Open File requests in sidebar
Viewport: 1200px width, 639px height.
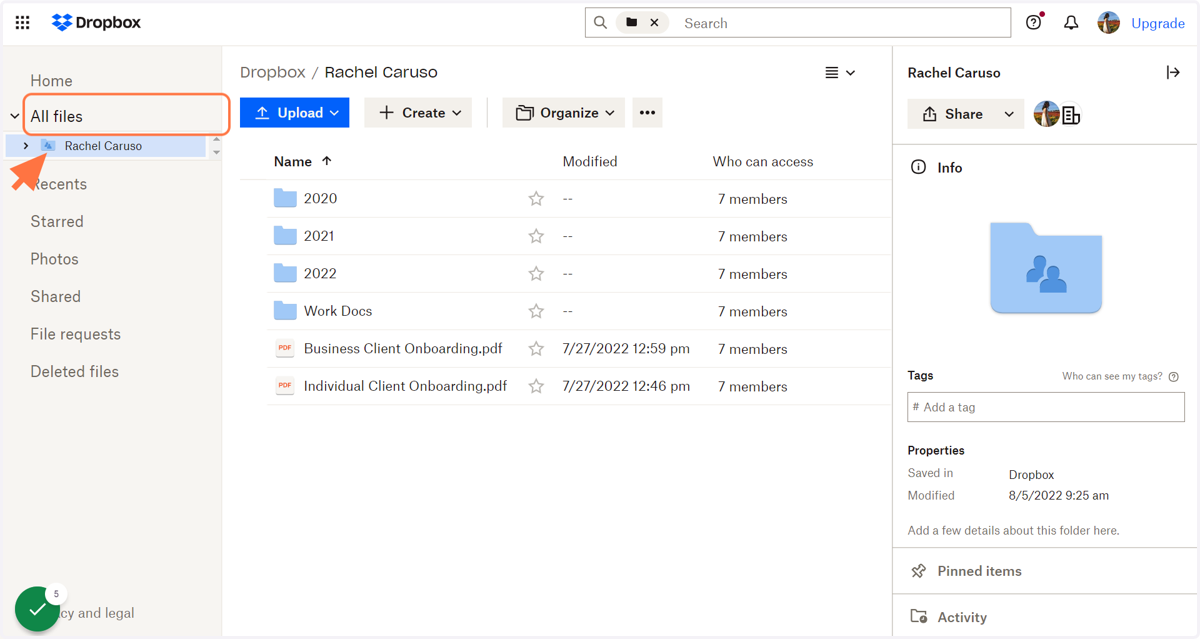75,334
